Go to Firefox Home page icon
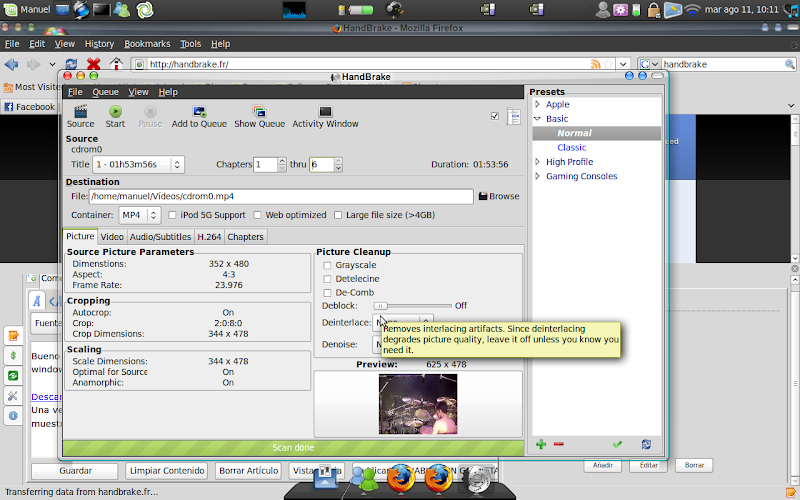Screen dimensions: 800x500 click(116, 64)
